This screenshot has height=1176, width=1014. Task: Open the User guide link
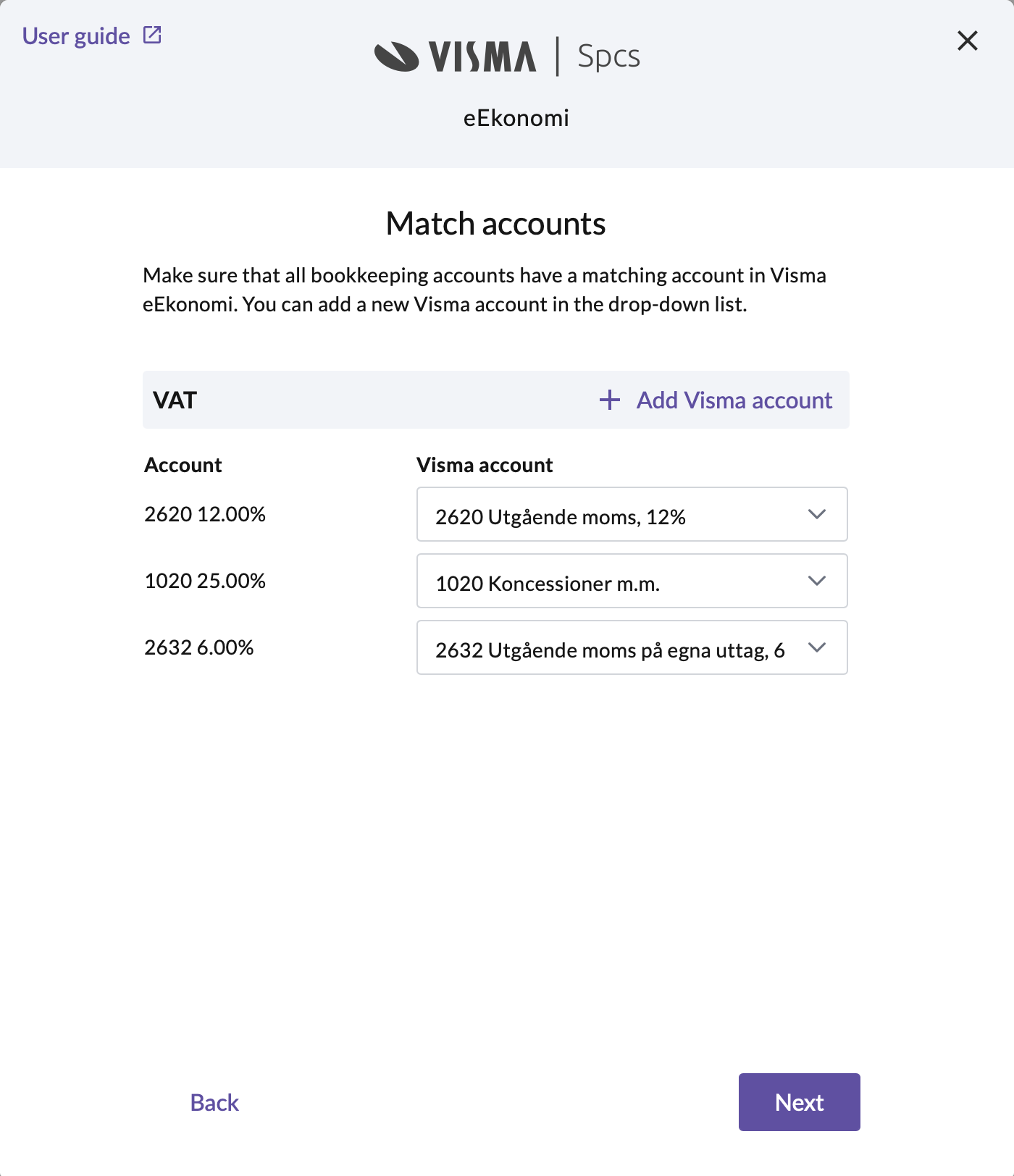click(x=76, y=36)
